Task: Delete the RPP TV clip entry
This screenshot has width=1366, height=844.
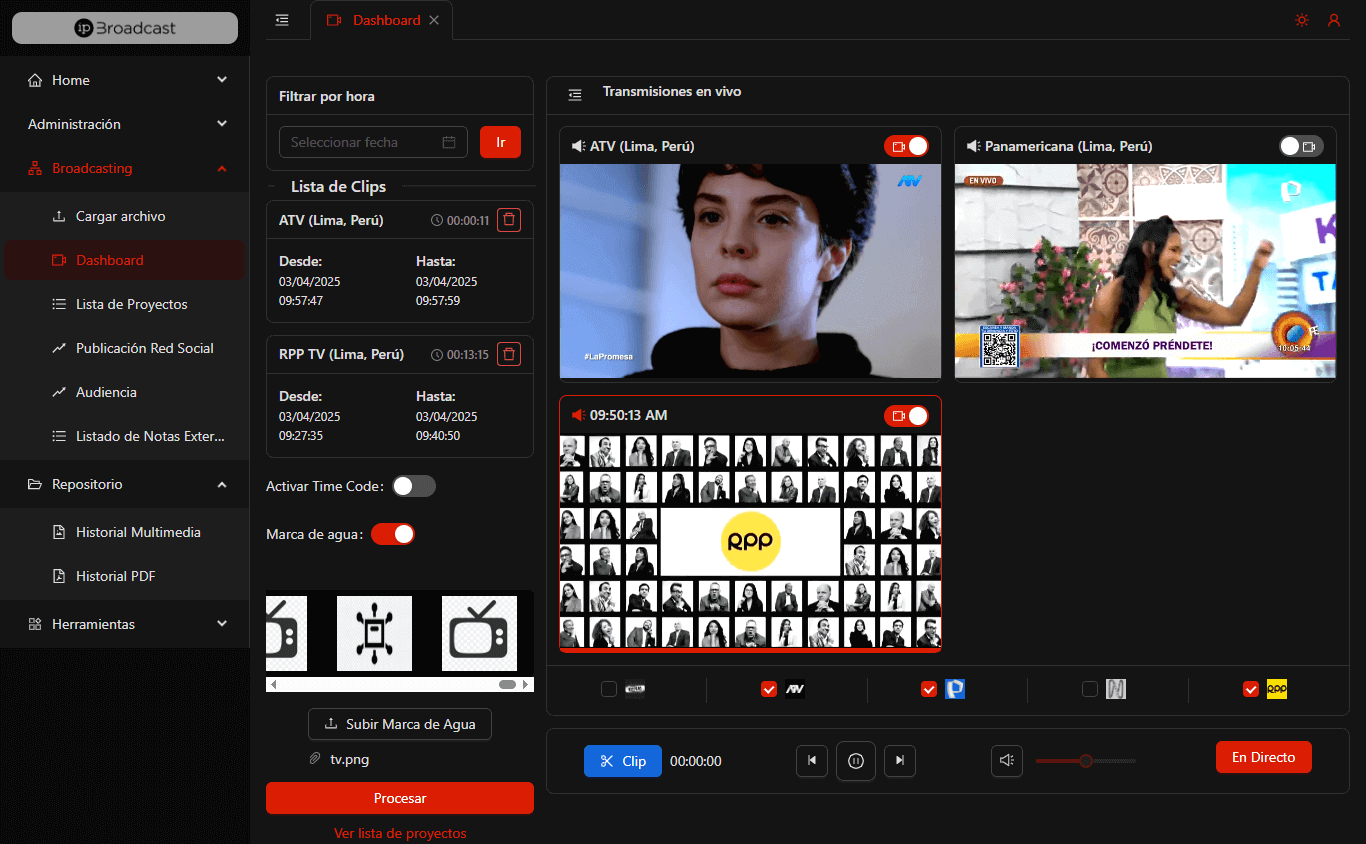Action: point(509,354)
